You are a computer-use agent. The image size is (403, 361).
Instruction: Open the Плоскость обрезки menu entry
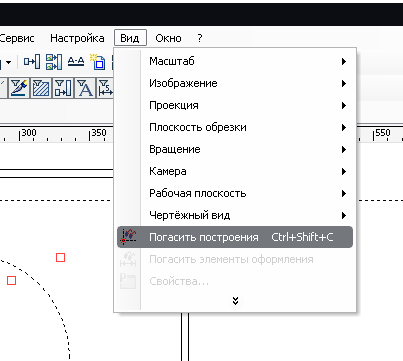tap(235, 127)
